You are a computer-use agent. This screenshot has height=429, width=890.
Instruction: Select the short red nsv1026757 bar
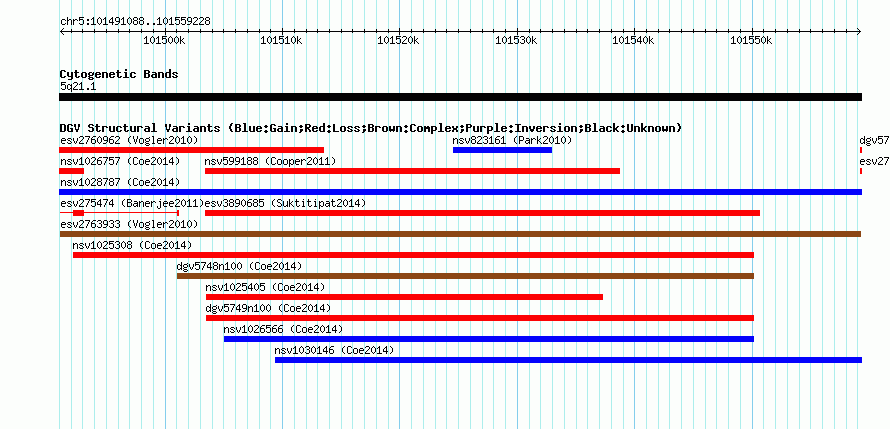(72, 171)
